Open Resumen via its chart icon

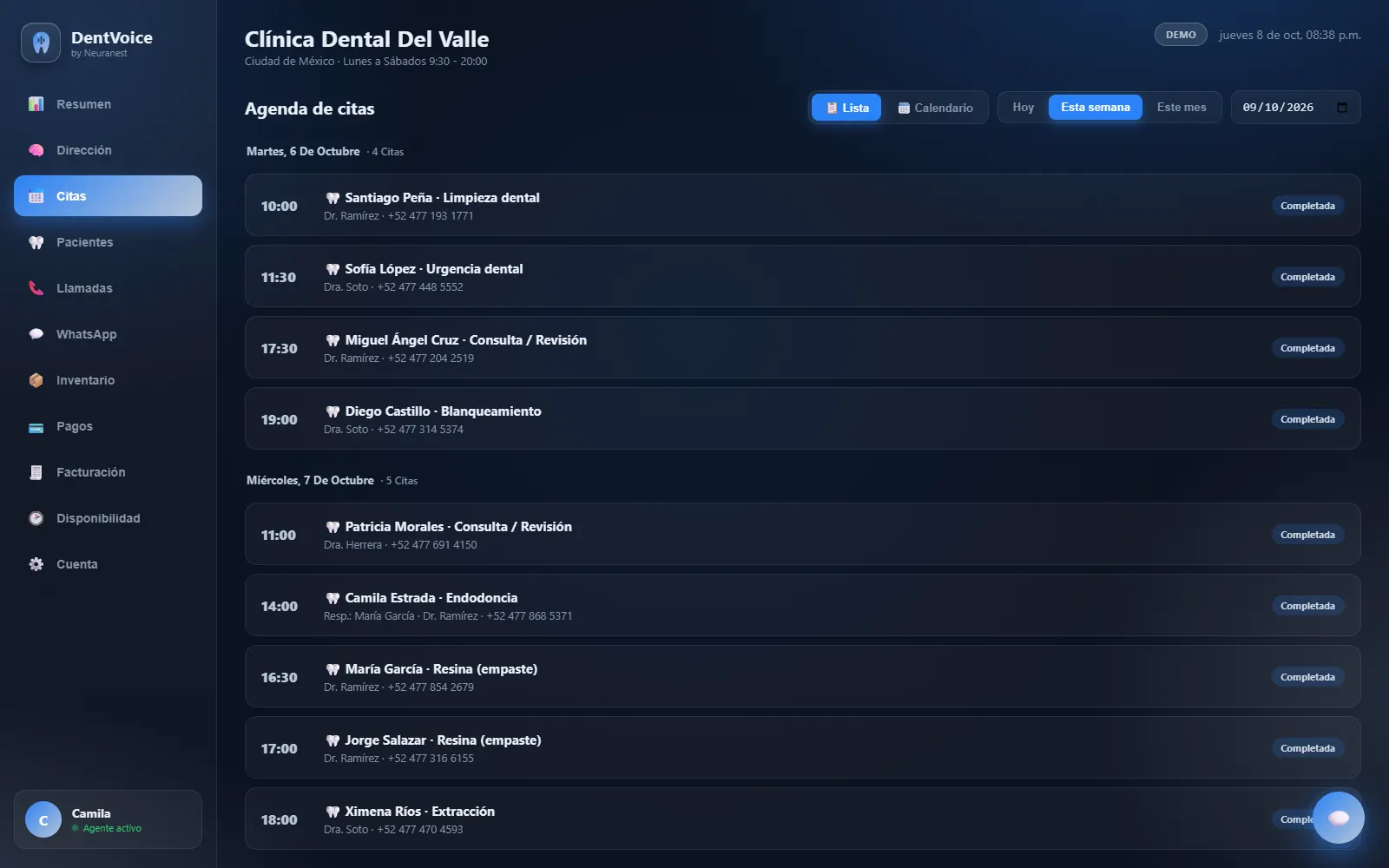tap(36, 104)
